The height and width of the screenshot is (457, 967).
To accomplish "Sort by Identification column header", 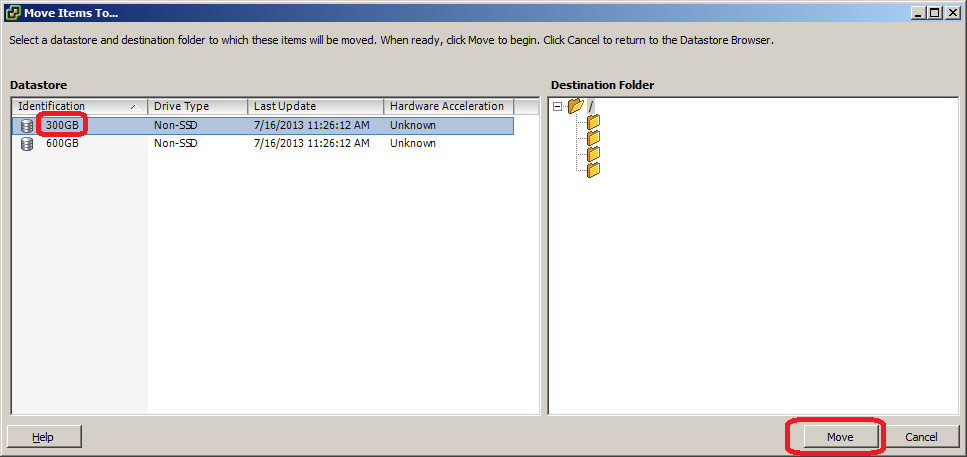I will (80, 106).
